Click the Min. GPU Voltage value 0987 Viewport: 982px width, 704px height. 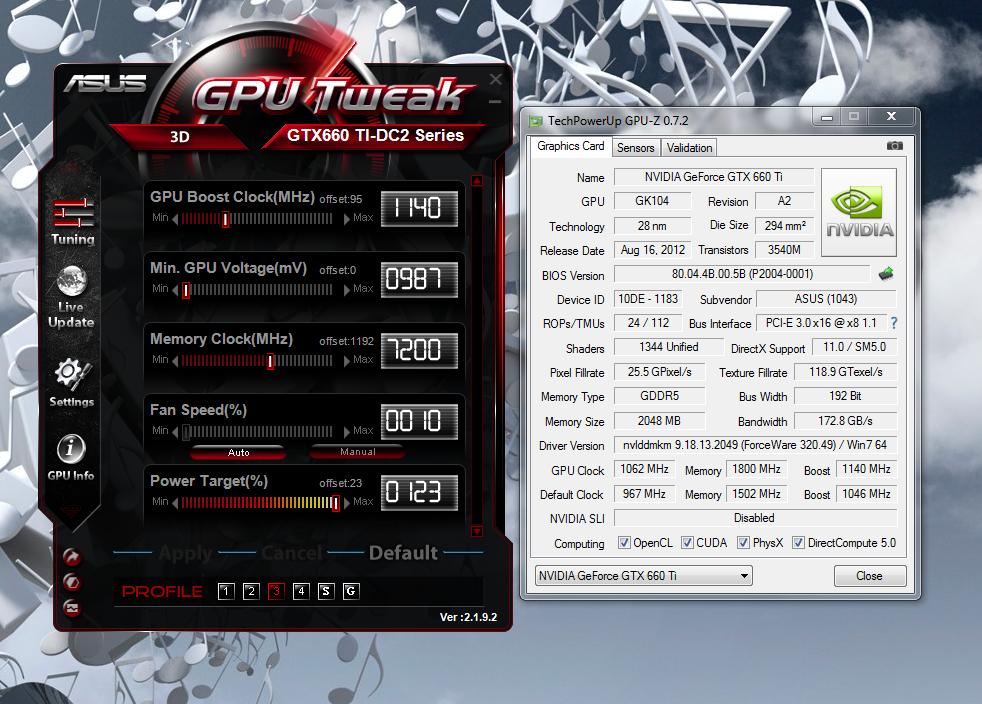click(419, 279)
